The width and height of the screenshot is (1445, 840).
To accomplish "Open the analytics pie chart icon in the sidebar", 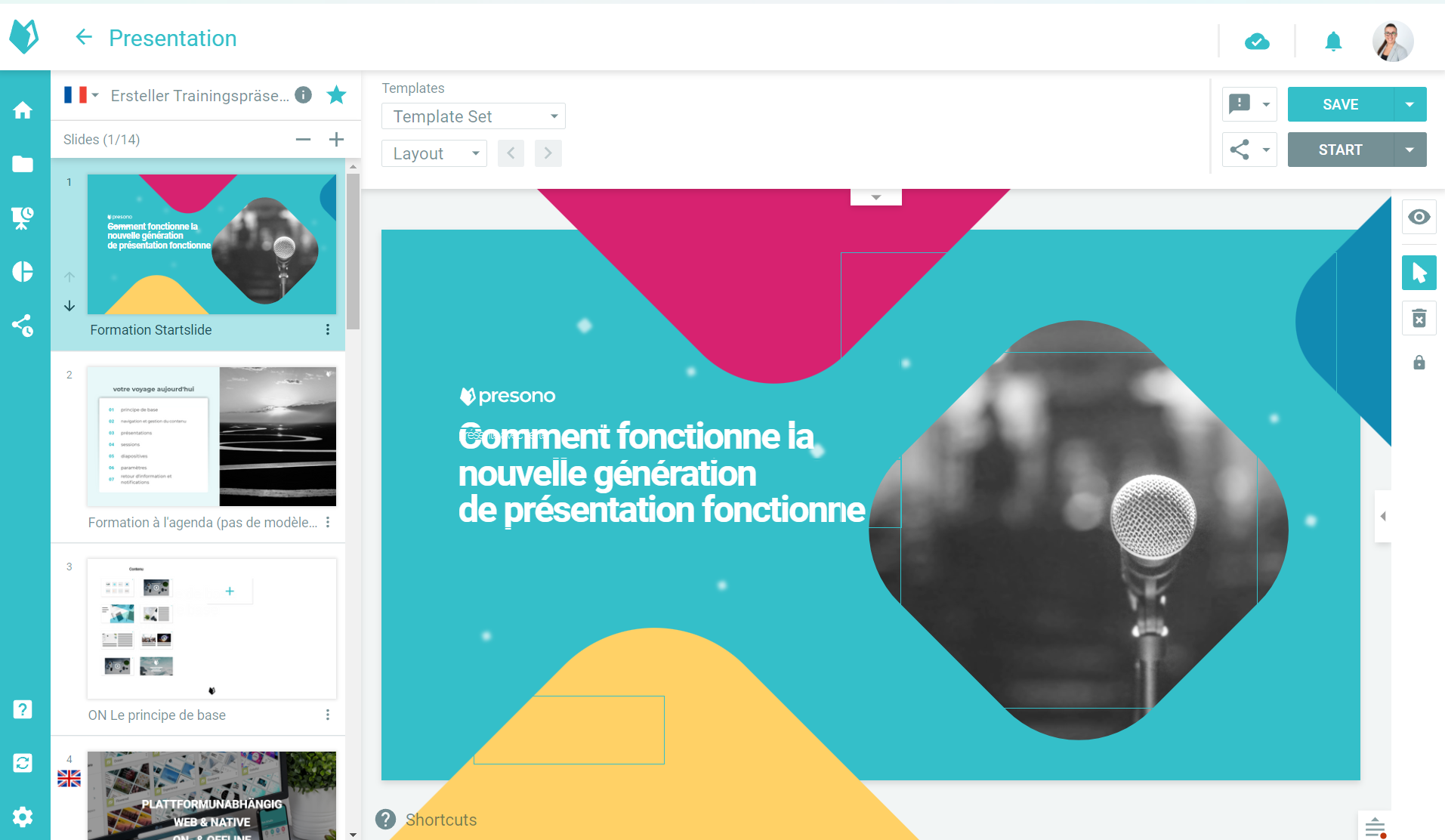I will tap(23, 272).
